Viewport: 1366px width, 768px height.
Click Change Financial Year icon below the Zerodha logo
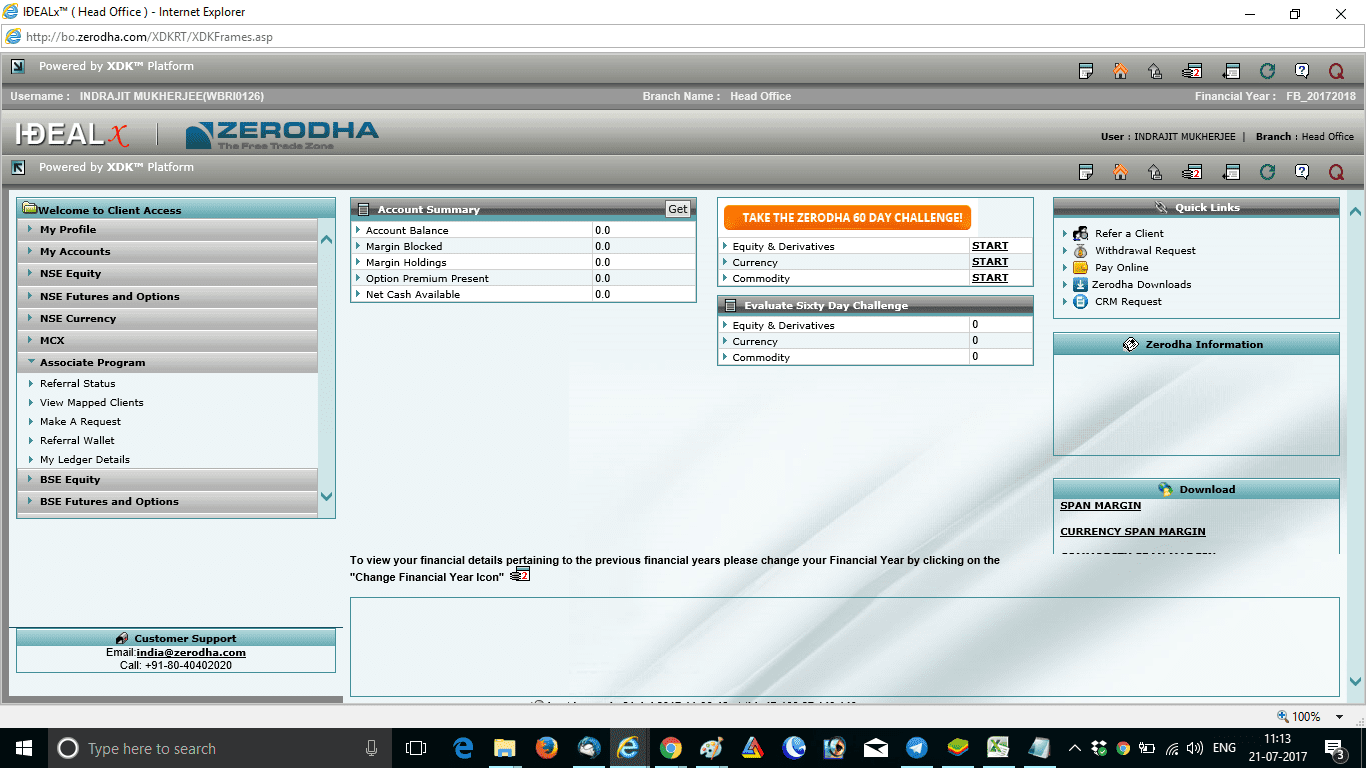(x=1191, y=172)
